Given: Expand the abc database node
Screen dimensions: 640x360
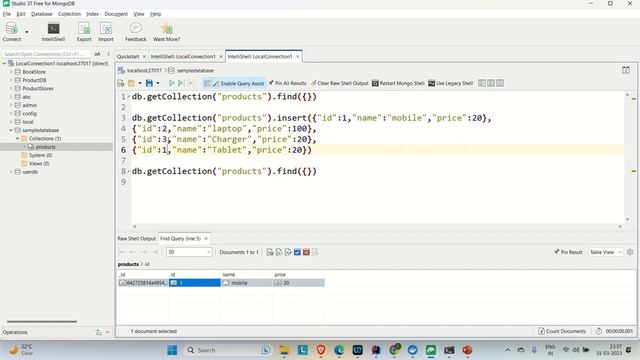Looking at the screenshot, I should click(11, 97).
